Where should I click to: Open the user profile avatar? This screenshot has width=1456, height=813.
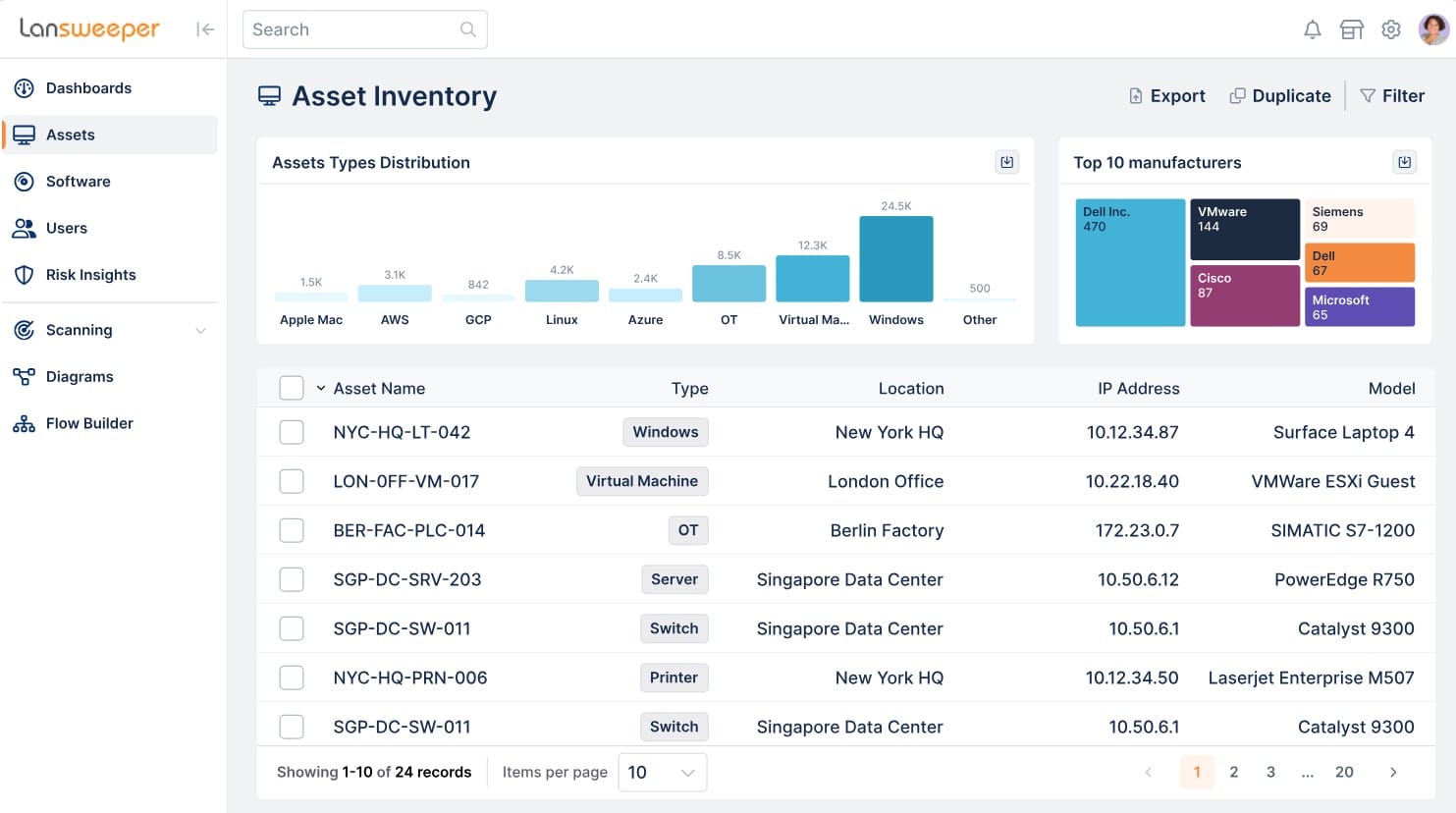pos(1433,29)
